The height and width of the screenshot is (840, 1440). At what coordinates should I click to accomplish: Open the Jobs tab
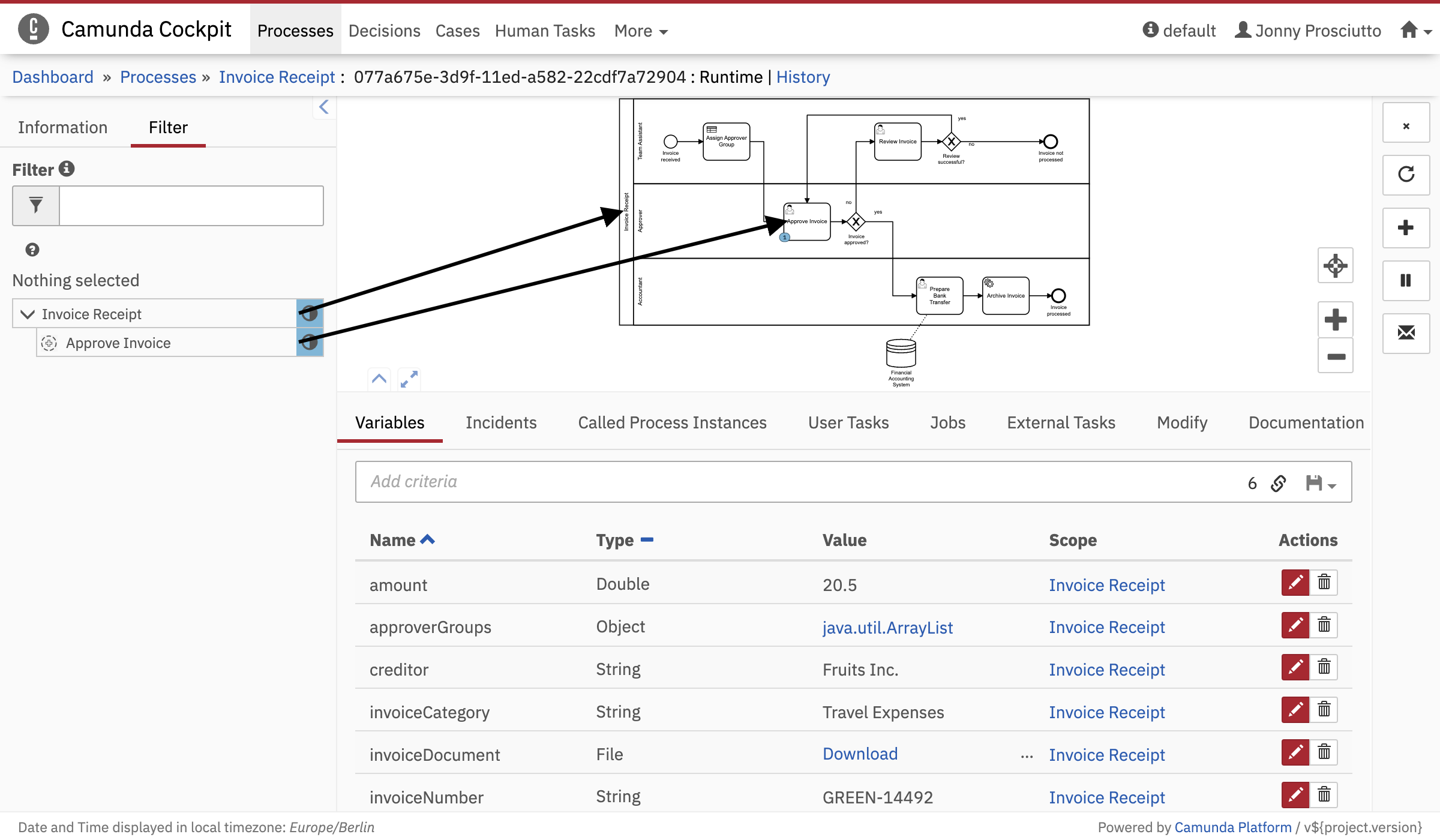tap(948, 422)
